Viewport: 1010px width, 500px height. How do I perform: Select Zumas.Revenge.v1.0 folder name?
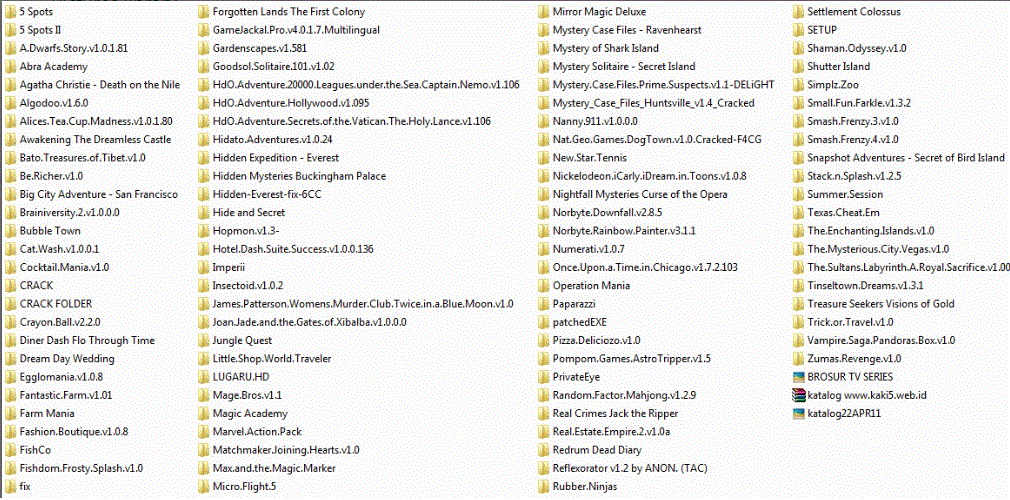click(854, 358)
